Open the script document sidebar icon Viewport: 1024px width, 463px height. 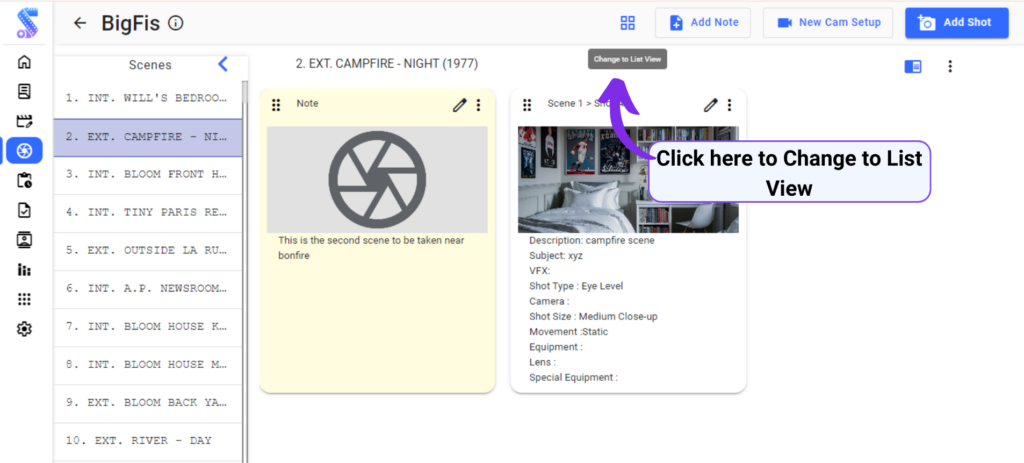[24, 91]
